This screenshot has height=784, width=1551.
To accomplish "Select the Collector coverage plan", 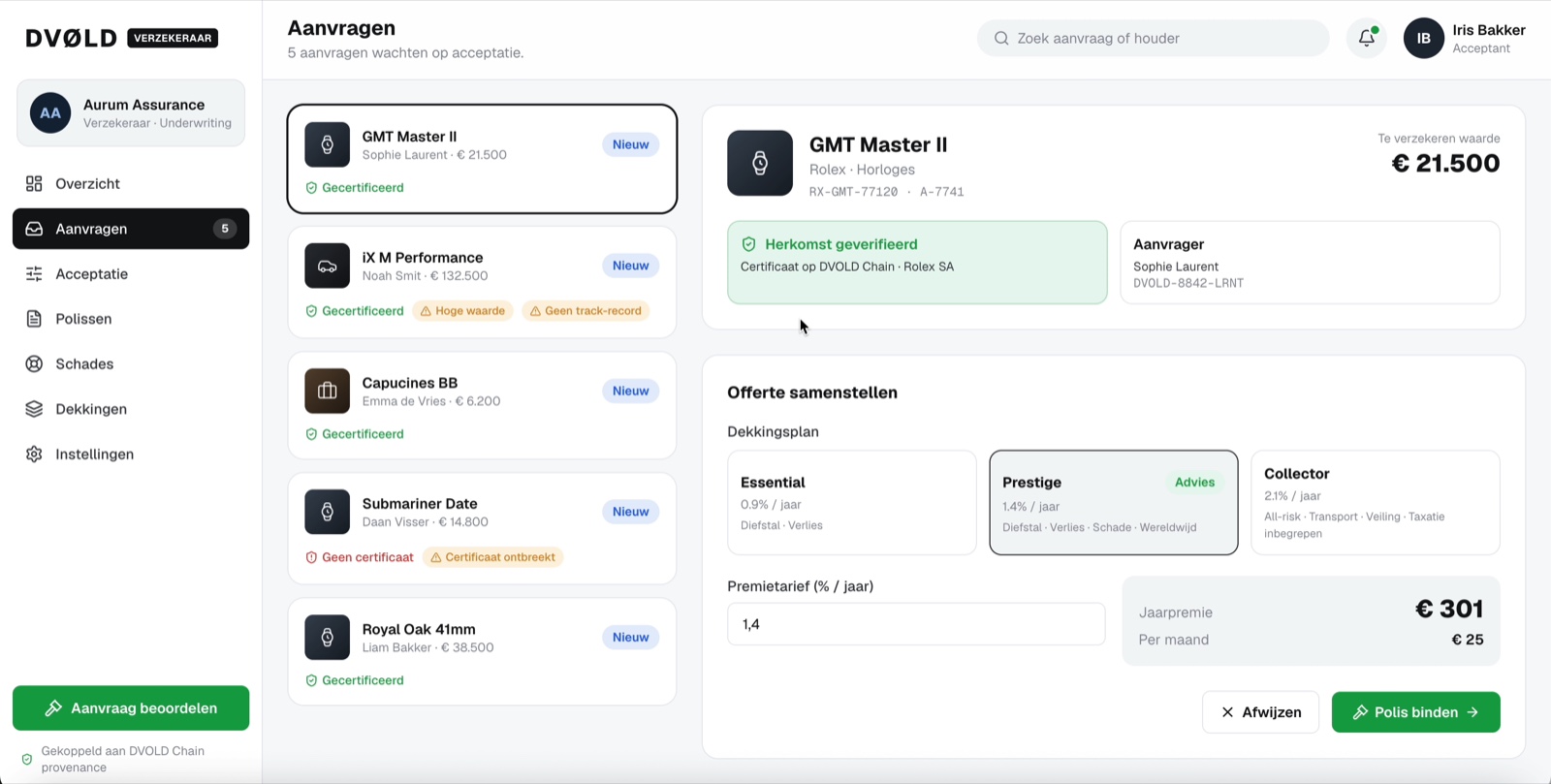I will point(1376,502).
